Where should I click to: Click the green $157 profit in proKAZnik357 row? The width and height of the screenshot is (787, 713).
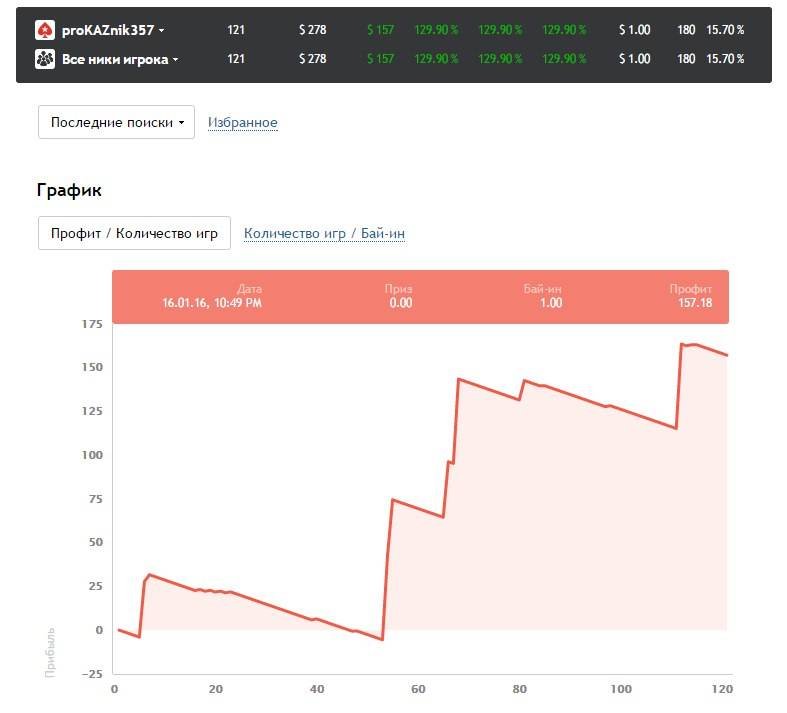380,30
